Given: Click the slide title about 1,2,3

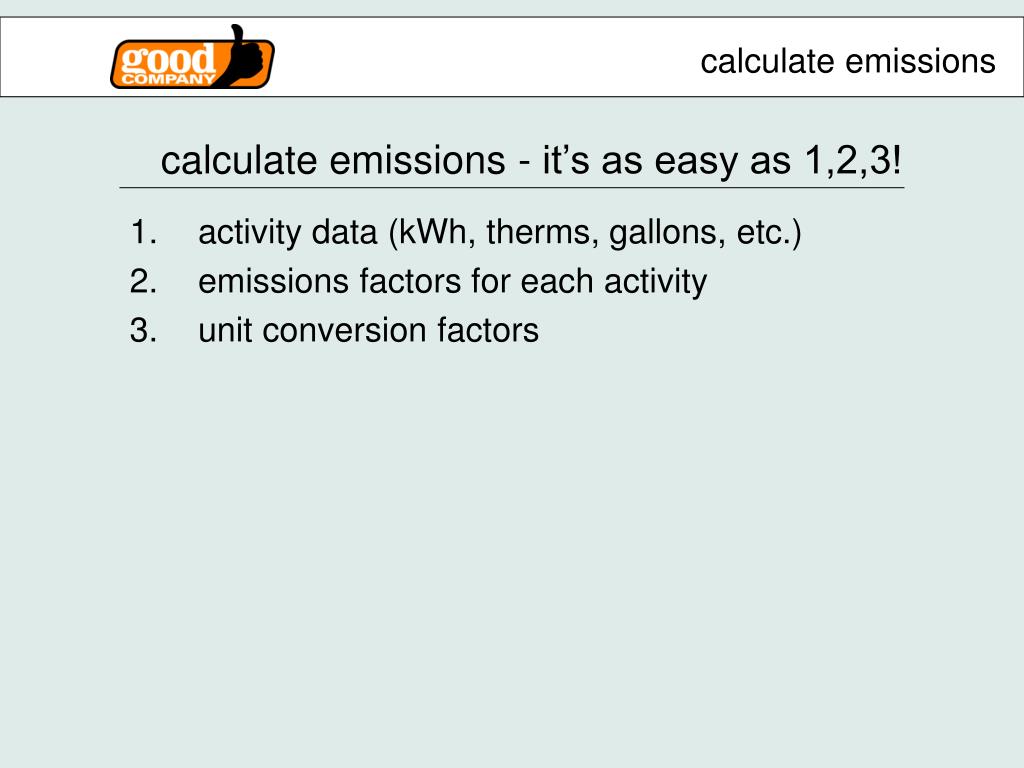Looking at the screenshot, I should point(531,160).
